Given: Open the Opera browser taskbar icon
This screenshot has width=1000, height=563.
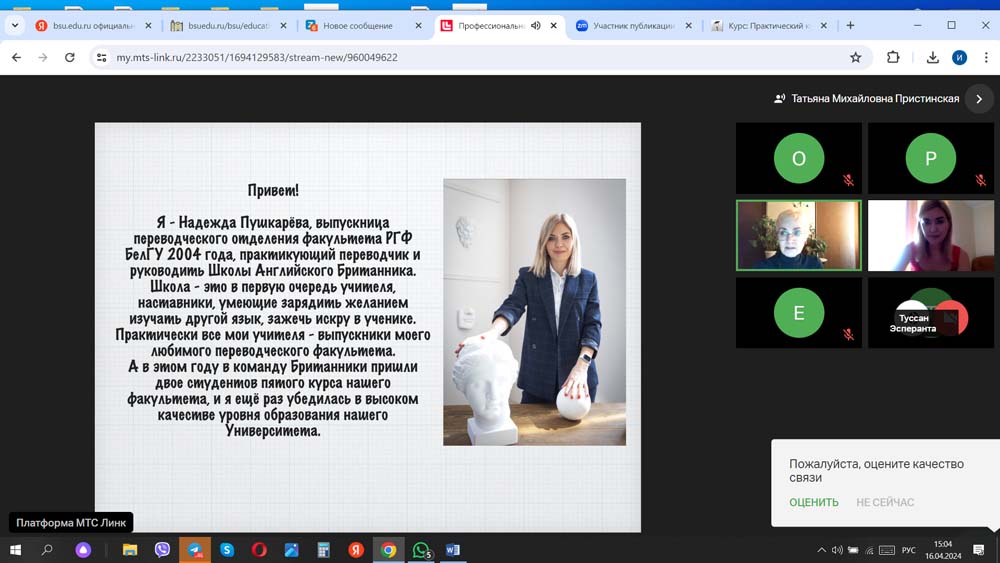Looking at the screenshot, I should coord(259,550).
